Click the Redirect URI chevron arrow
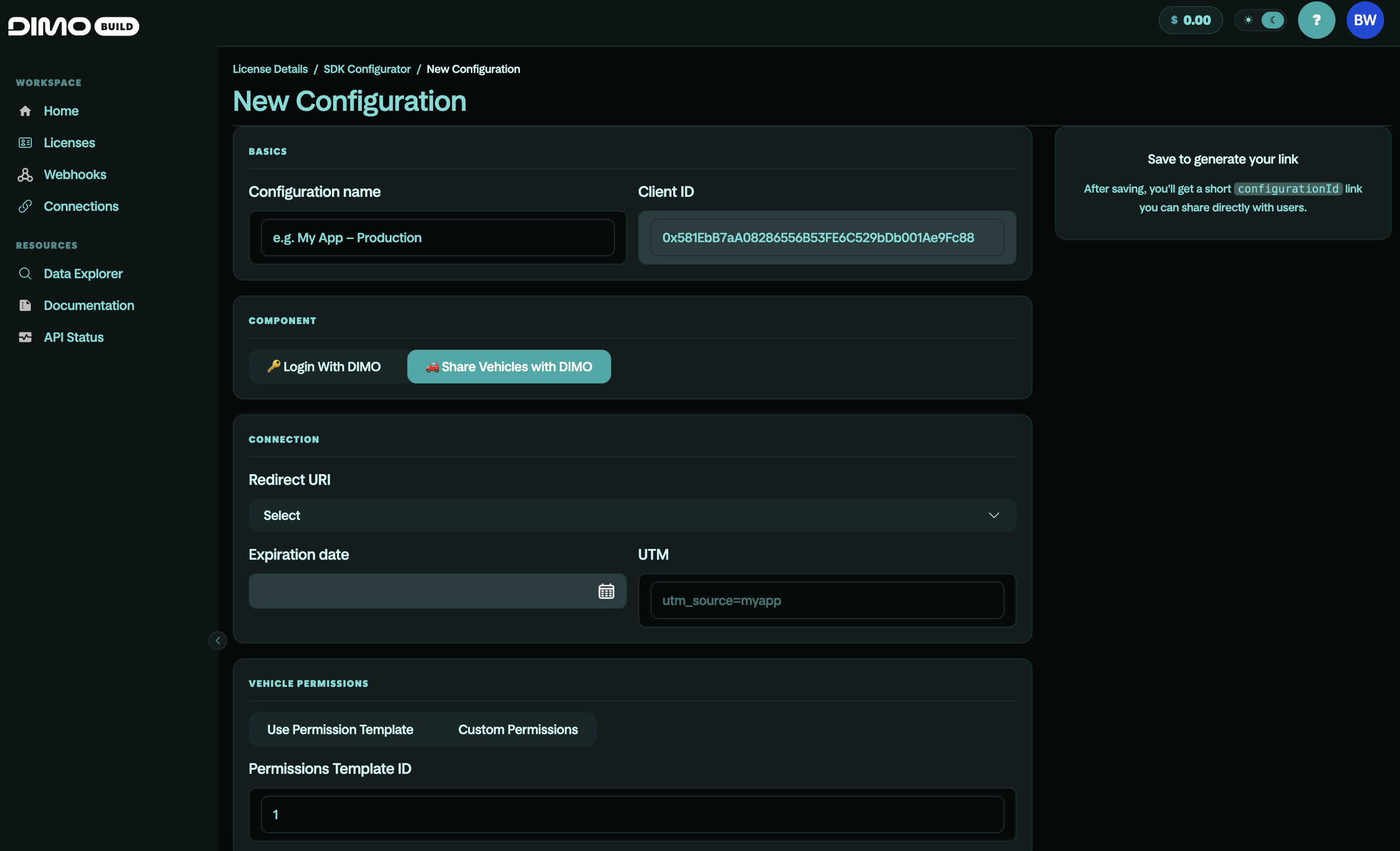Viewport: 1400px width, 851px height. (993, 515)
